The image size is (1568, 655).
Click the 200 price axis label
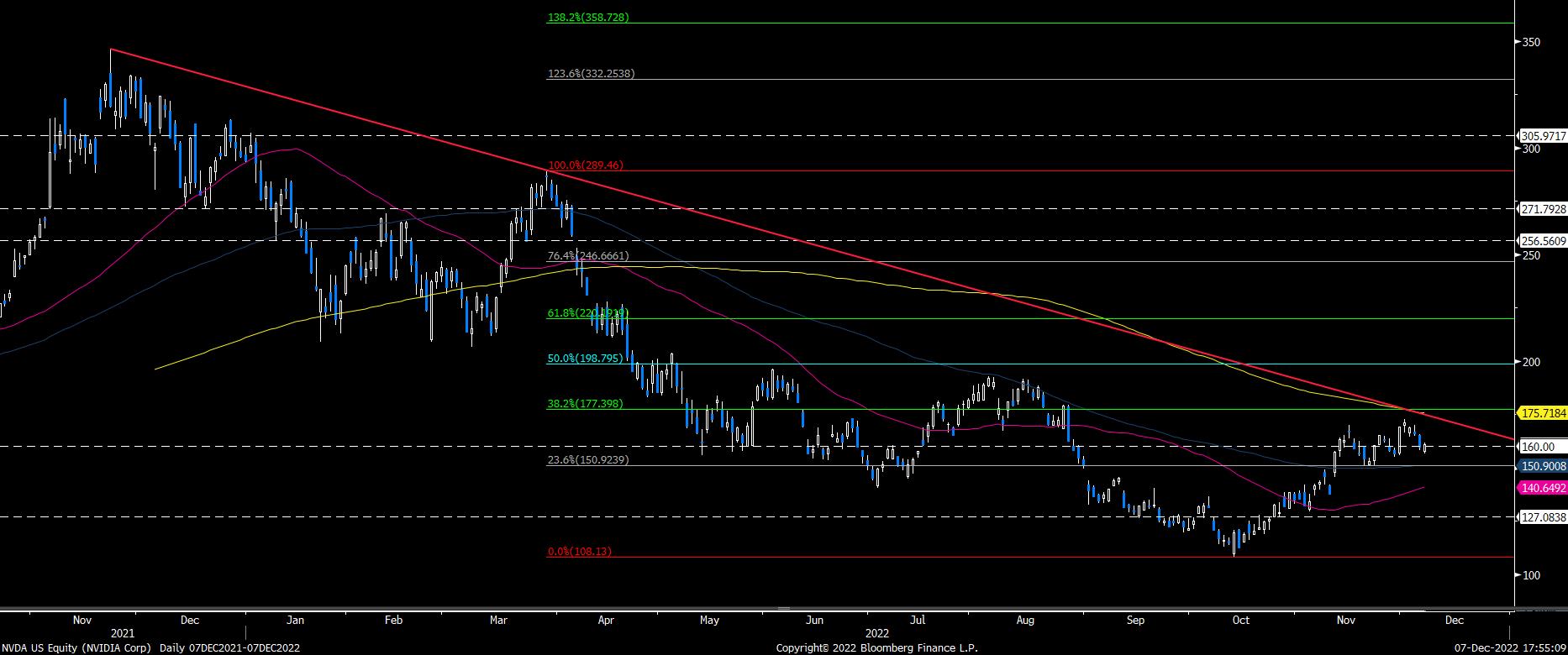click(x=1531, y=362)
